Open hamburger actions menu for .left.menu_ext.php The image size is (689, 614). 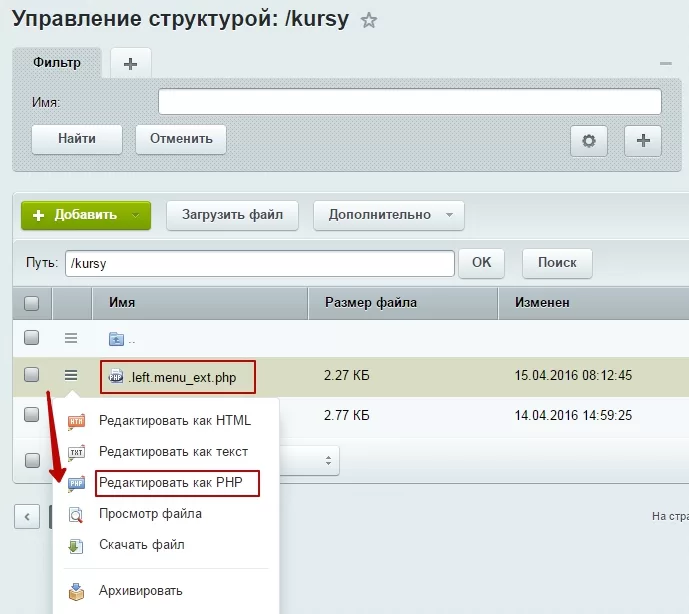click(71, 375)
